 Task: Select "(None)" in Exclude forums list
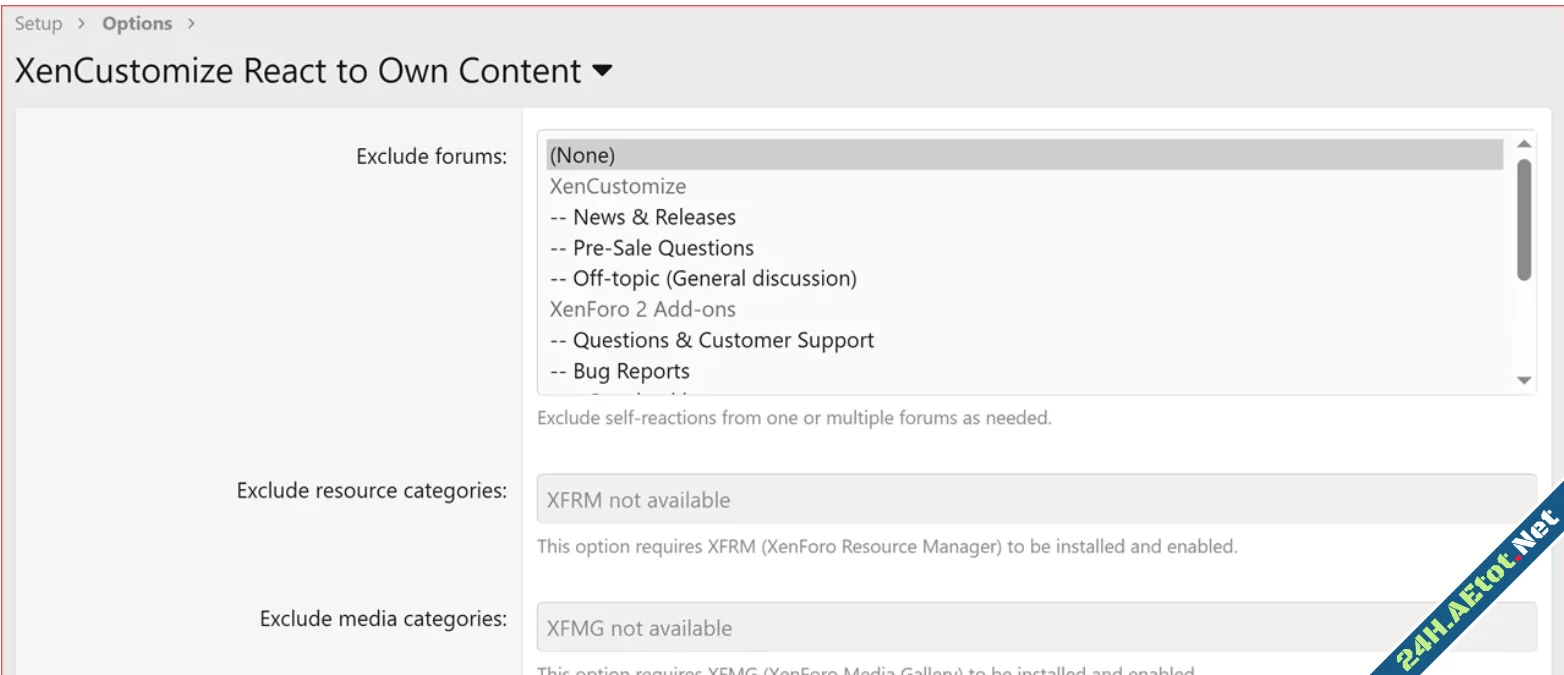click(x=582, y=155)
